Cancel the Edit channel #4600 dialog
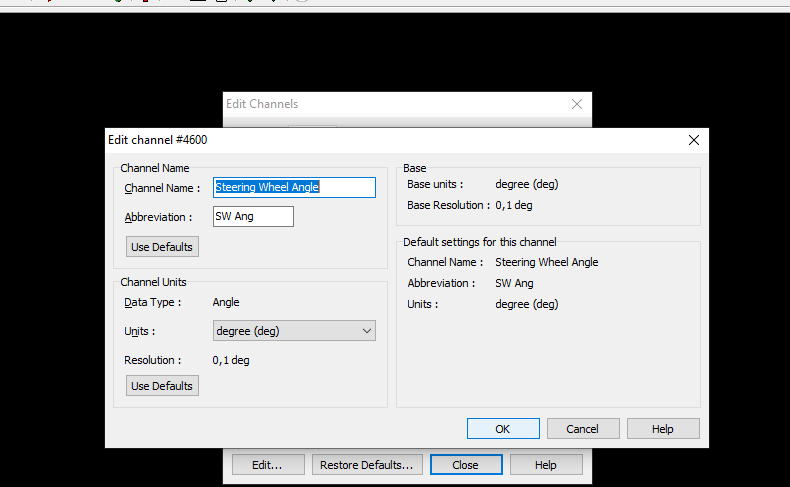The image size is (790, 487). coord(583,428)
